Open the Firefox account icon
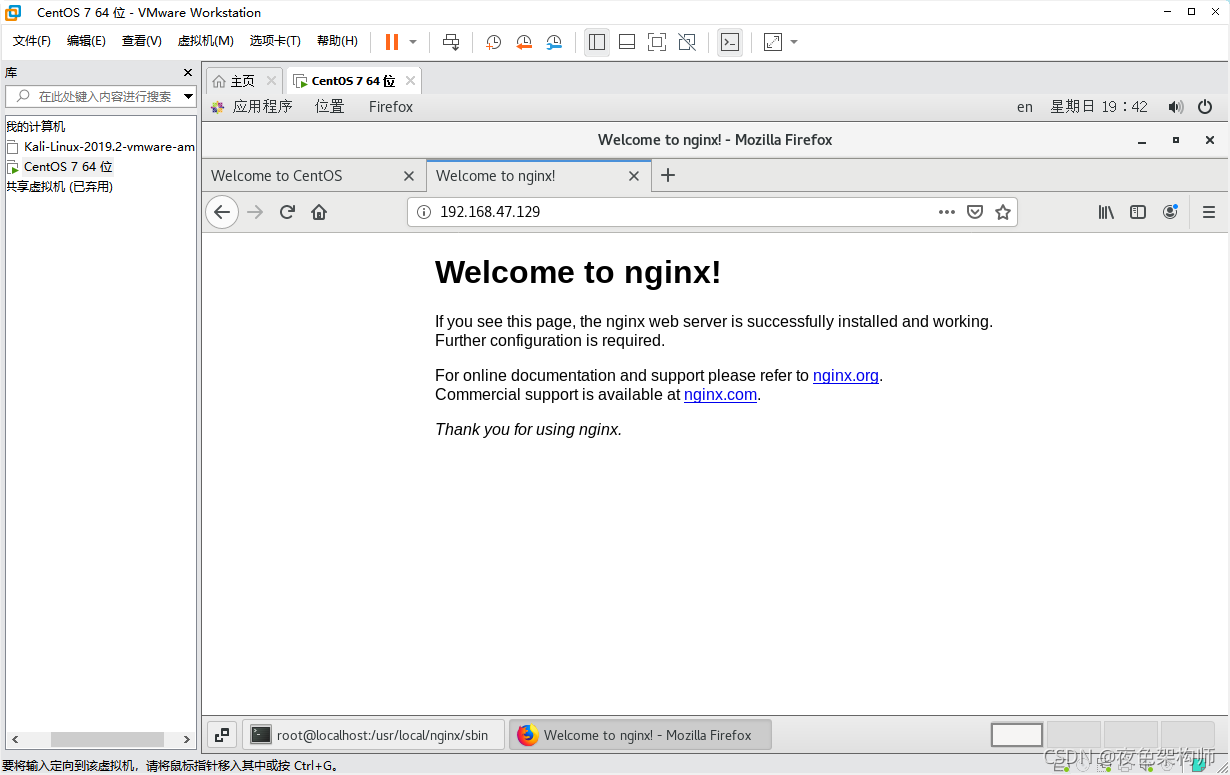 click(x=1170, y=212)
